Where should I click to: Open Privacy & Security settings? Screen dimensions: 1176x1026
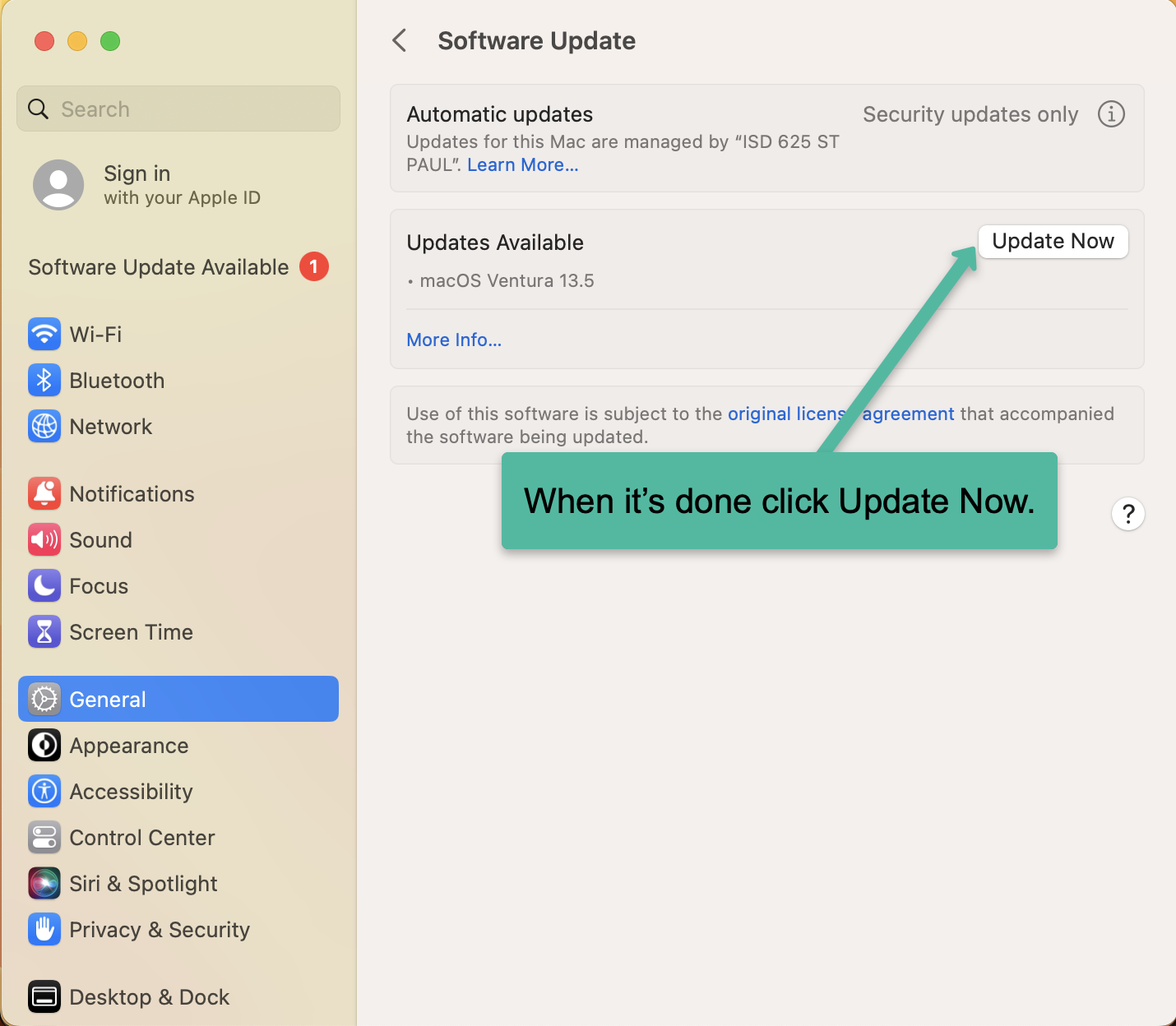178,929
